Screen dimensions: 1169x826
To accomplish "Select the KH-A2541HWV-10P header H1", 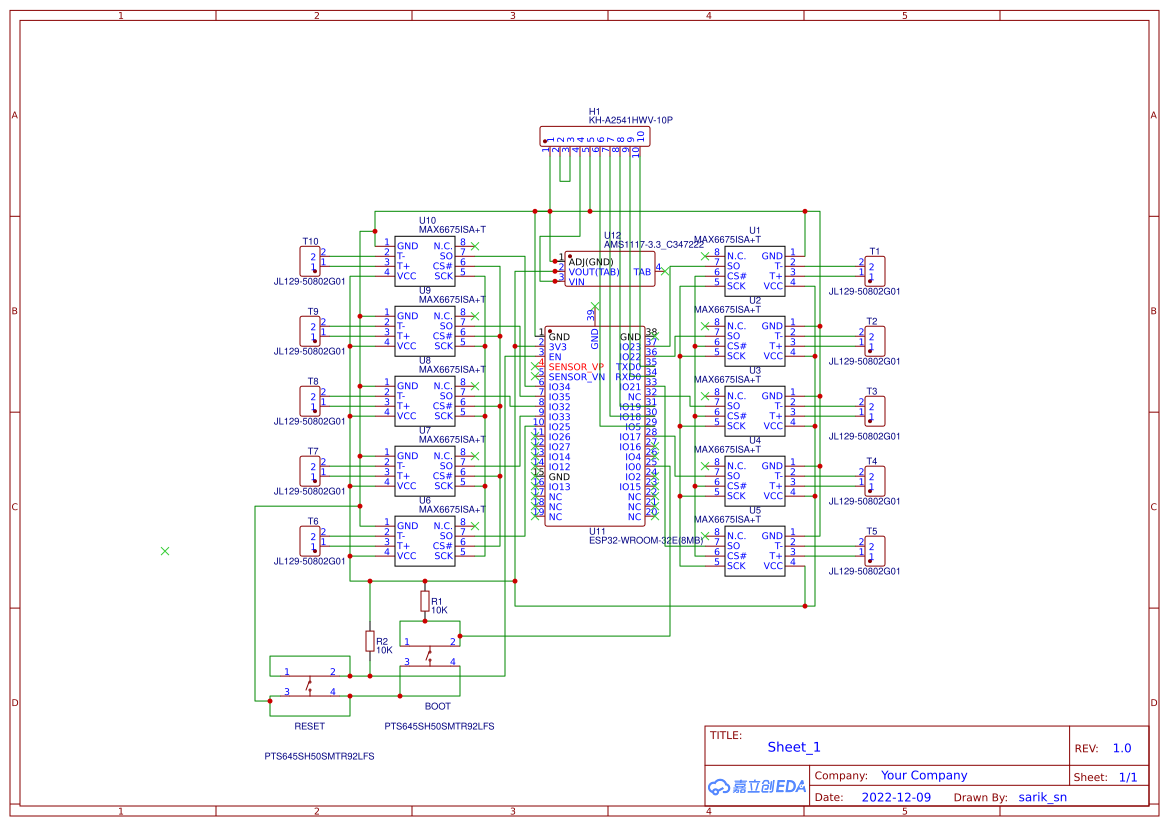I will click(595, 136).
